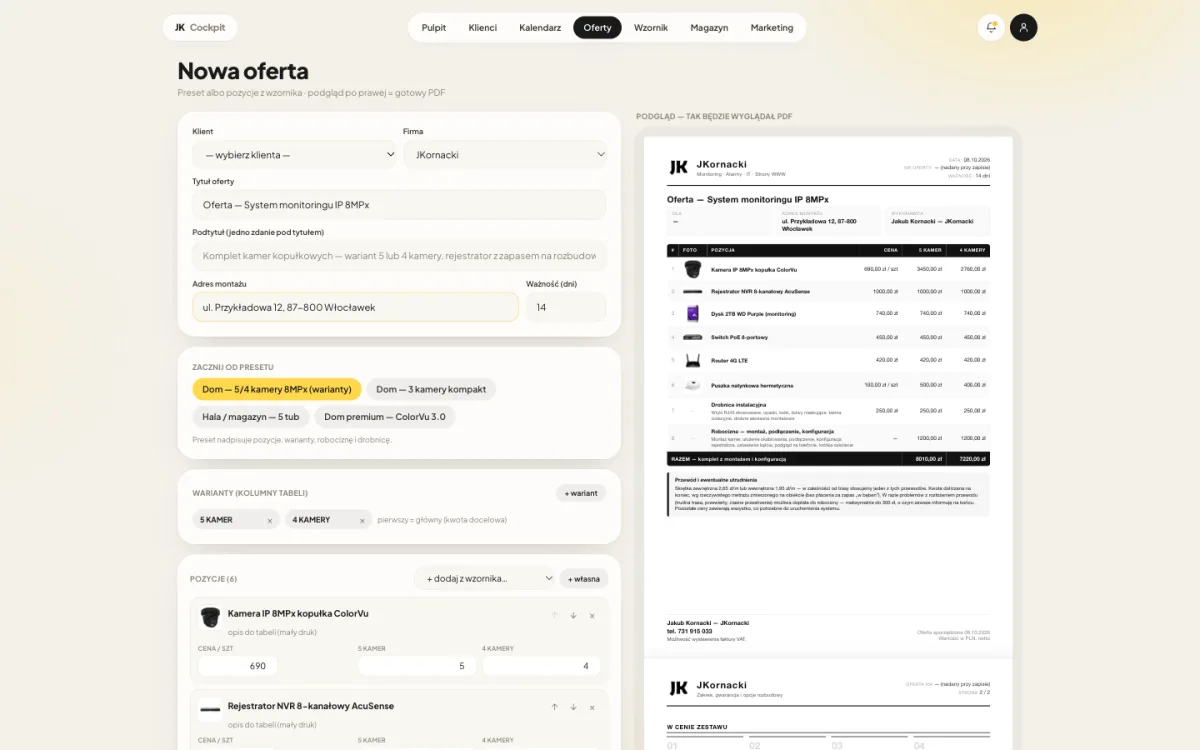Viewport: 1200px width, 750px height.
Task: Focus the Adres montażu field
Action: 355,307
